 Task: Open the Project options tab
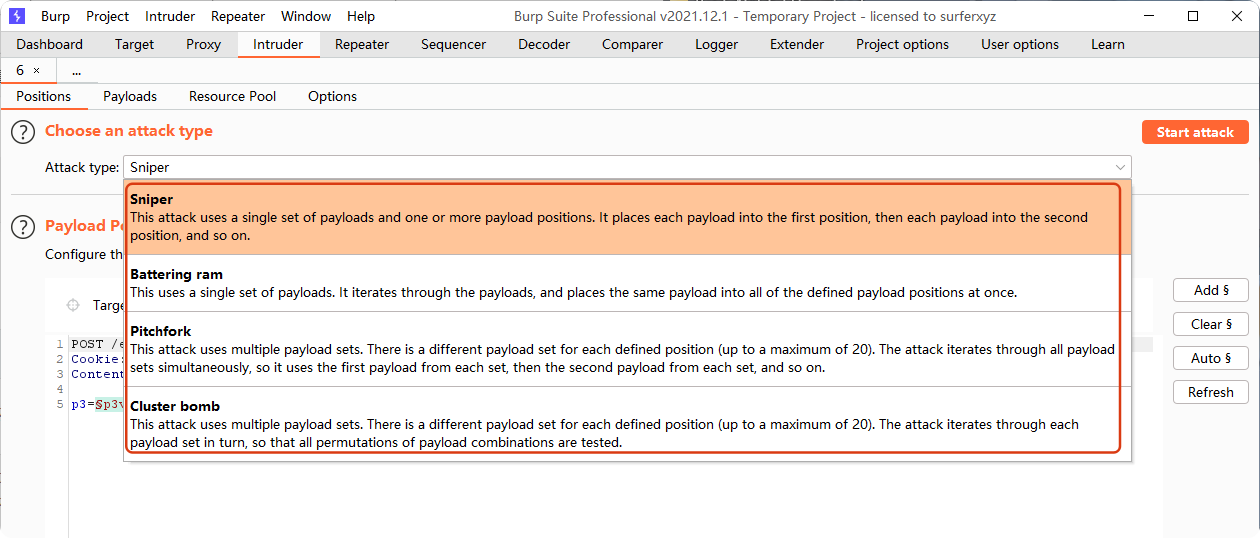pyautogui.click(x=902, y=44)
